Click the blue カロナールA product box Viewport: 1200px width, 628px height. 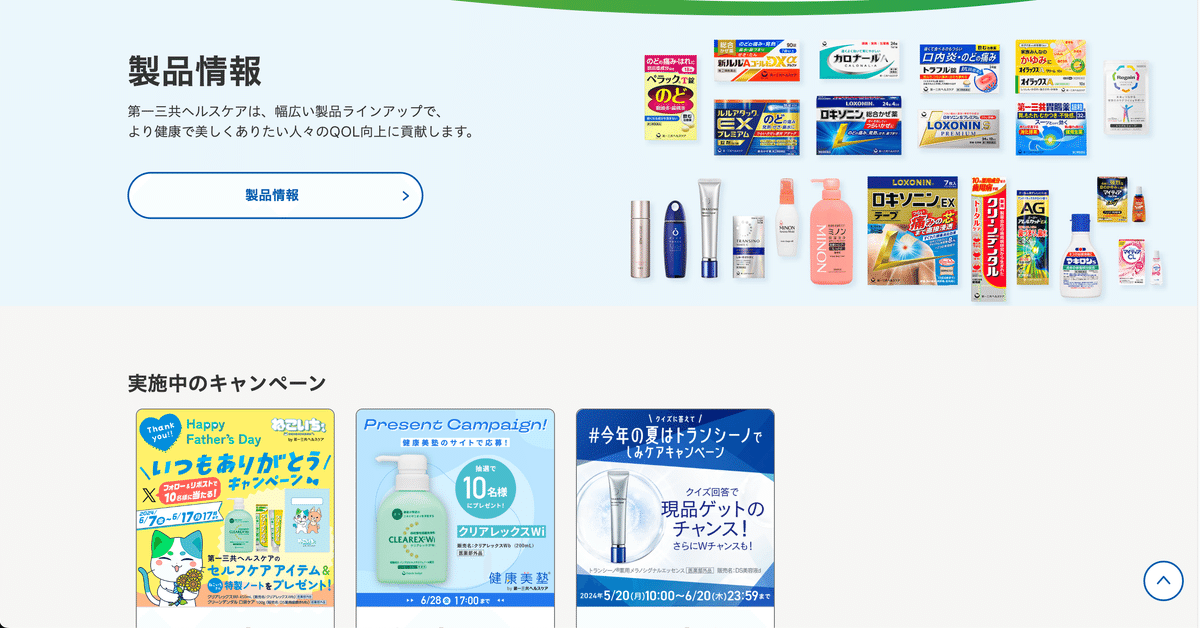pyautogui.click(x=859, y=60)
